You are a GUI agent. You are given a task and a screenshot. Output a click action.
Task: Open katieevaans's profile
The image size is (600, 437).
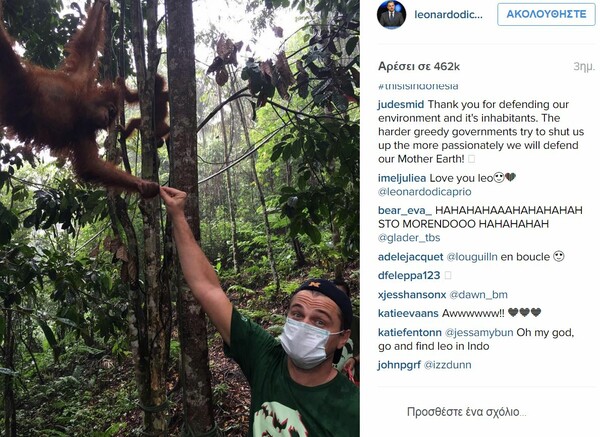pos(408,313)
